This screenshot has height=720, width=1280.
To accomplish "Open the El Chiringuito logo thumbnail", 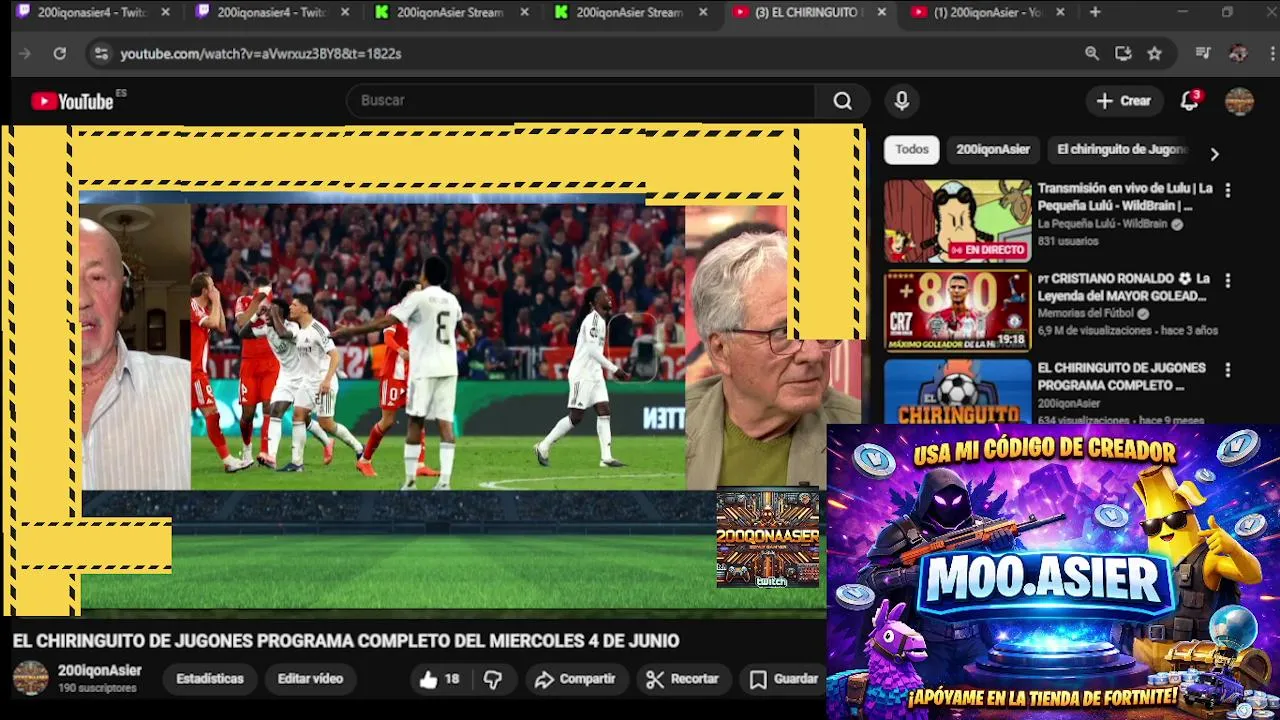I will click(957, 392).
